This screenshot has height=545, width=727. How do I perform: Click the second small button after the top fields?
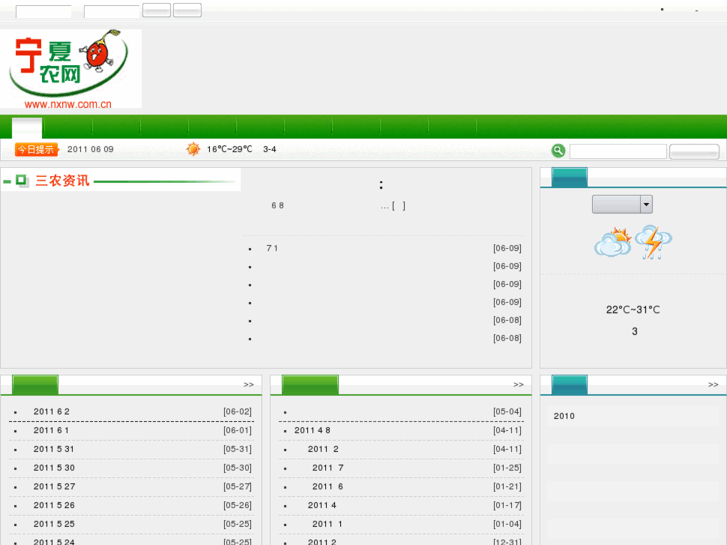click(x=187, y=10)
